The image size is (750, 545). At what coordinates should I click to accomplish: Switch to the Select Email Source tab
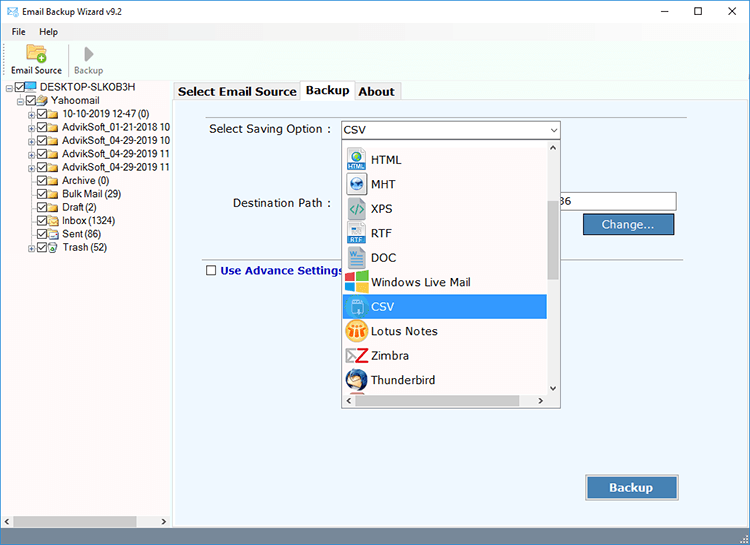(237, 91)
